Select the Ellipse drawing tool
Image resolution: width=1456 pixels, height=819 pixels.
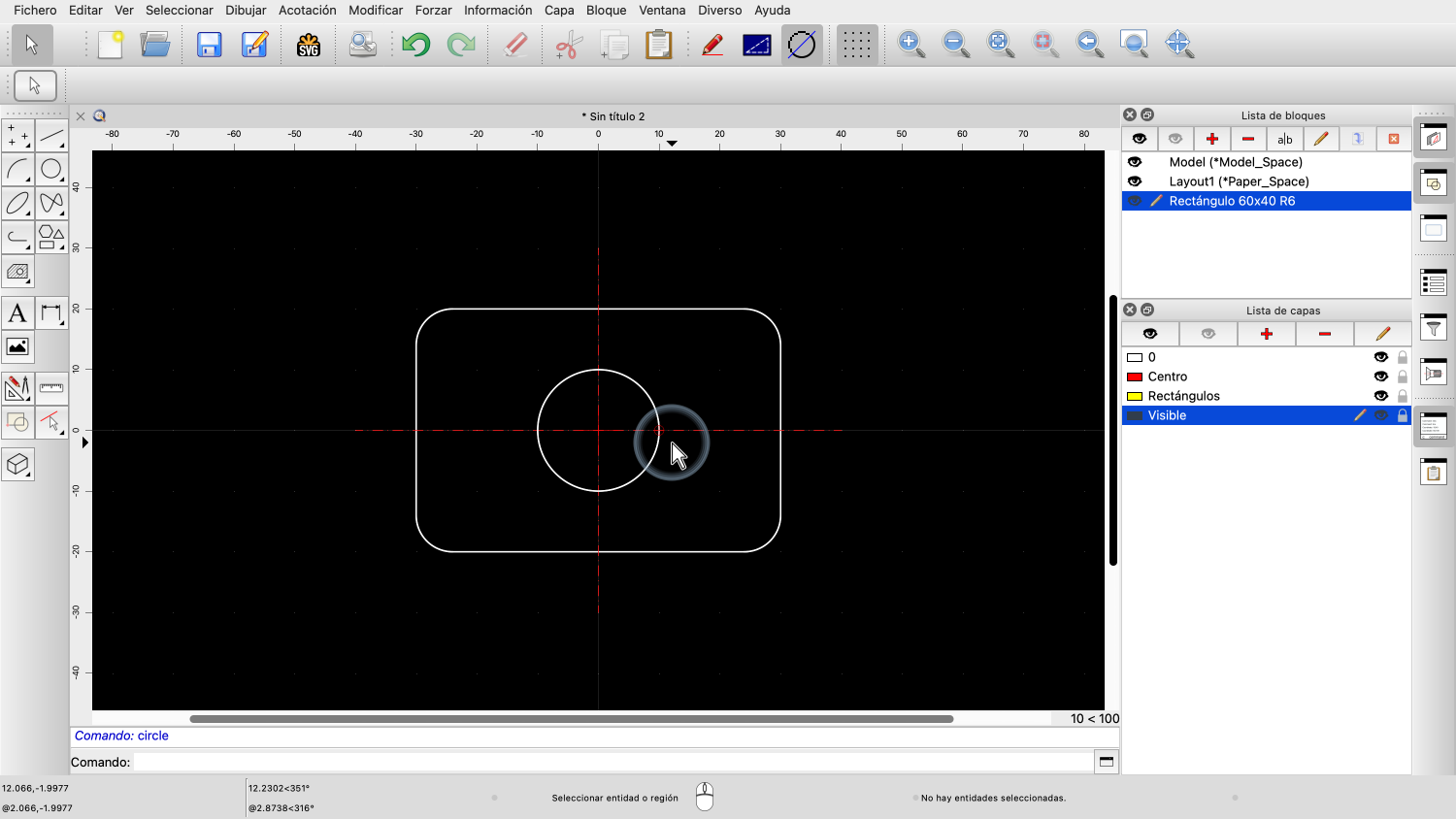[17, 204]
